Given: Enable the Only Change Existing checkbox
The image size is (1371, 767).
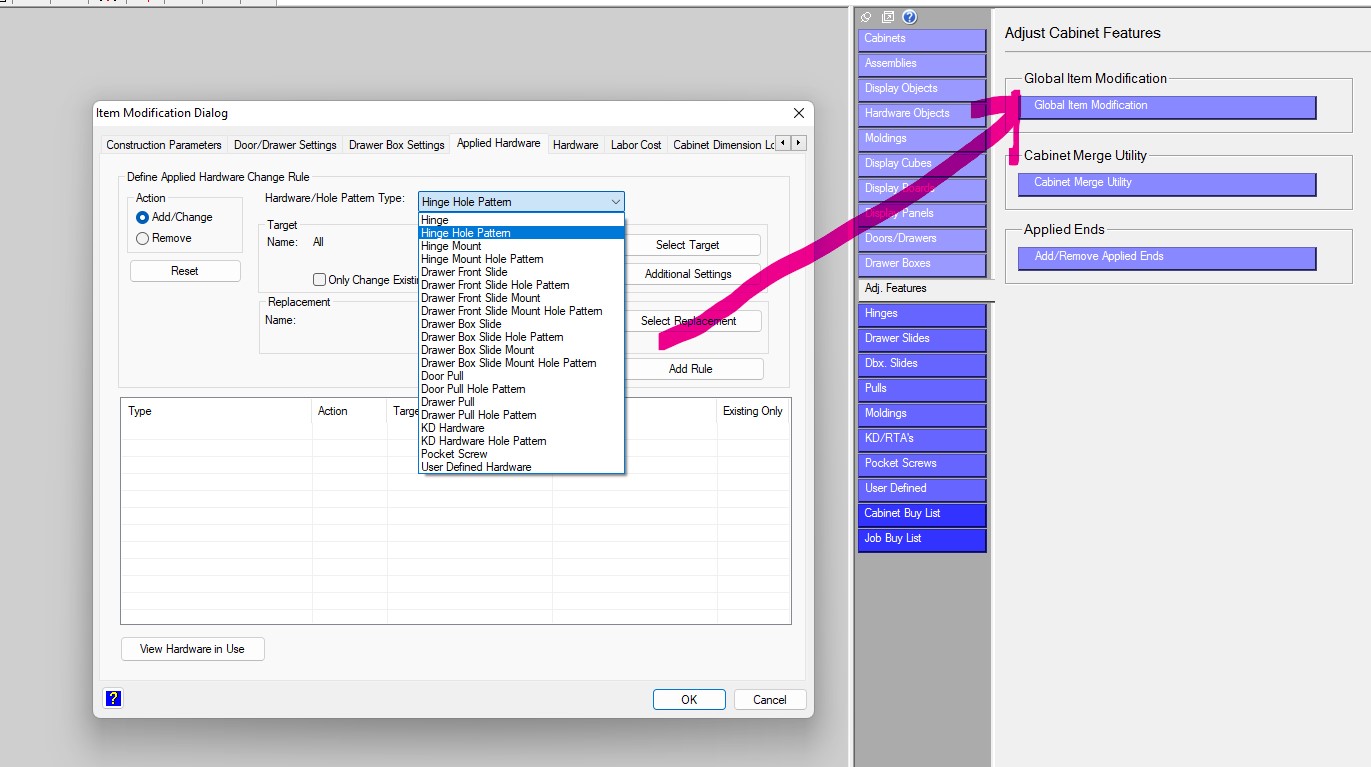Looking at the screenshot, I should point(320,280).
